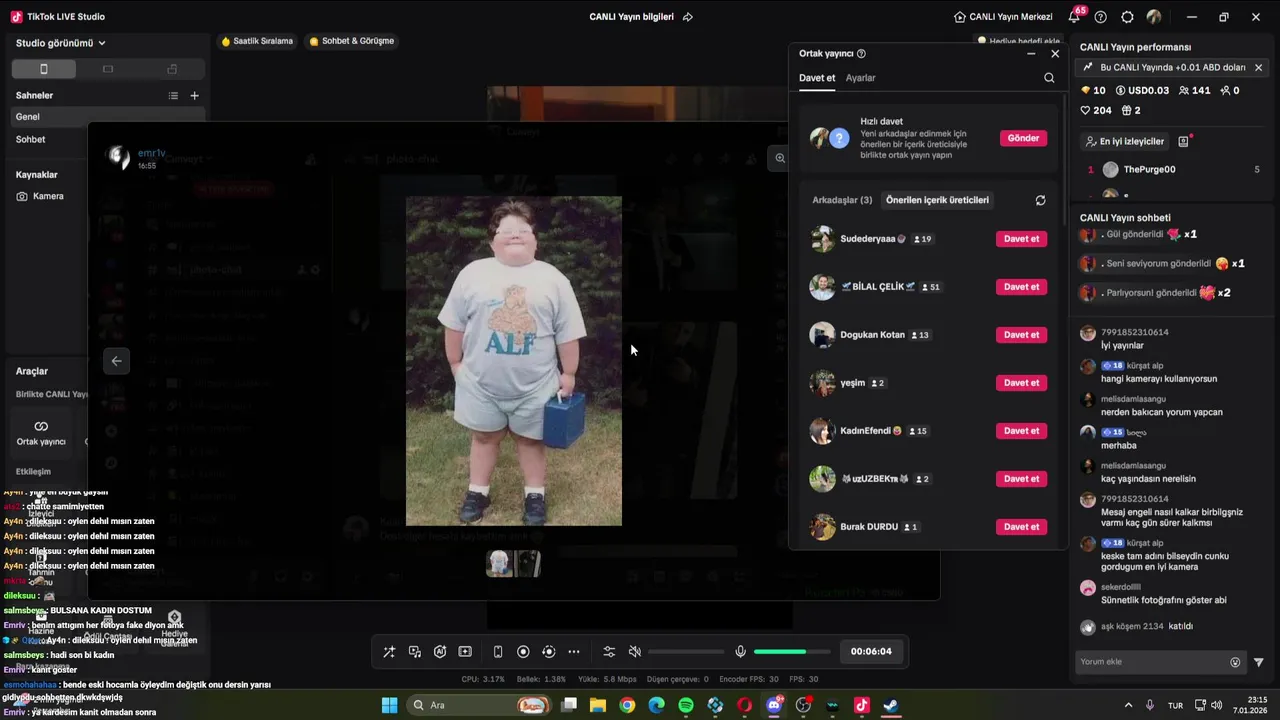Viewport: 1280px width, 720px height.
Task: Open Discord from the taskbar
Action: (774, 705)
